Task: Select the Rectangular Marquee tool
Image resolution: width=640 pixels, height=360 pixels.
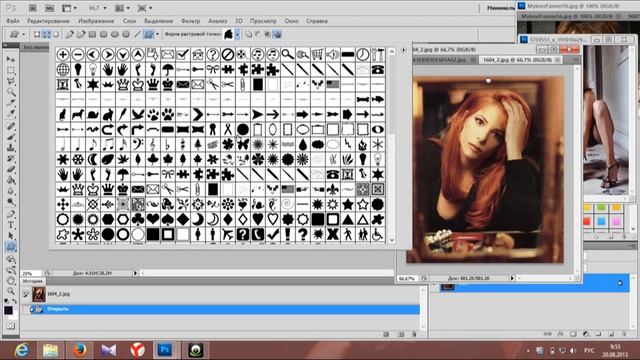Action: click(x=11, y=71)
